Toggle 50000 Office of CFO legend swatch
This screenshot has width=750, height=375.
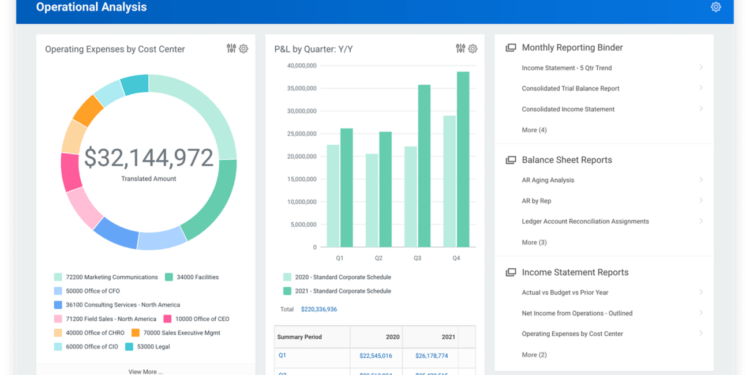coord(58,291)
